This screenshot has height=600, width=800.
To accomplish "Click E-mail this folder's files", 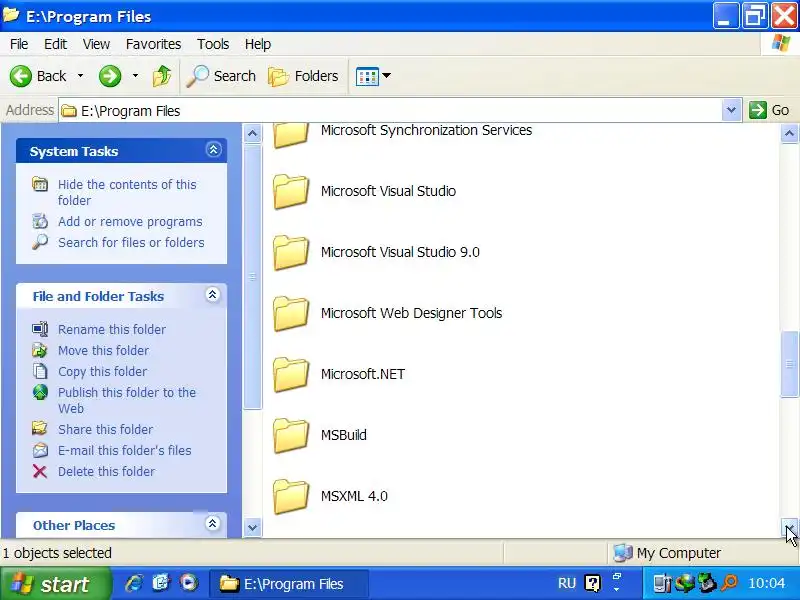I will click(124, 451).
